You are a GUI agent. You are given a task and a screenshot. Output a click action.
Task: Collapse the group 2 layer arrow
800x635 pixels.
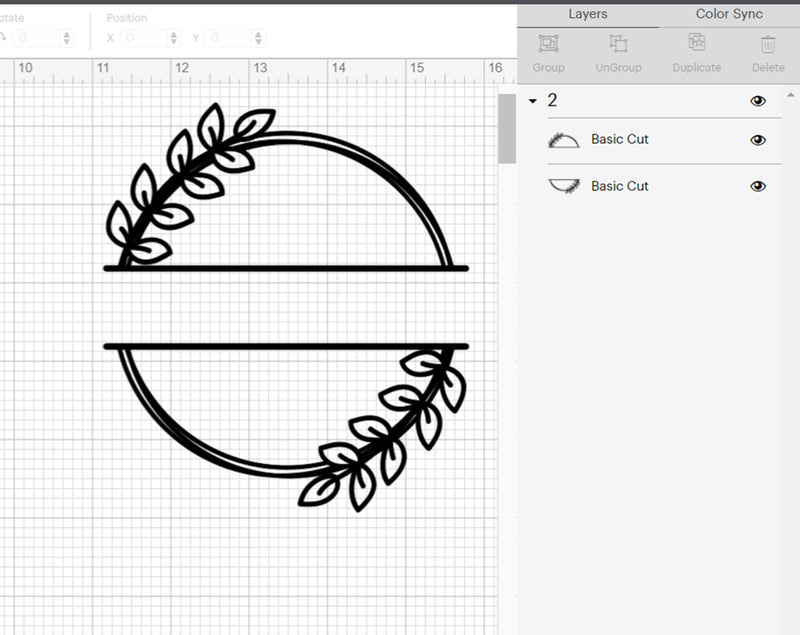[533, 101]
